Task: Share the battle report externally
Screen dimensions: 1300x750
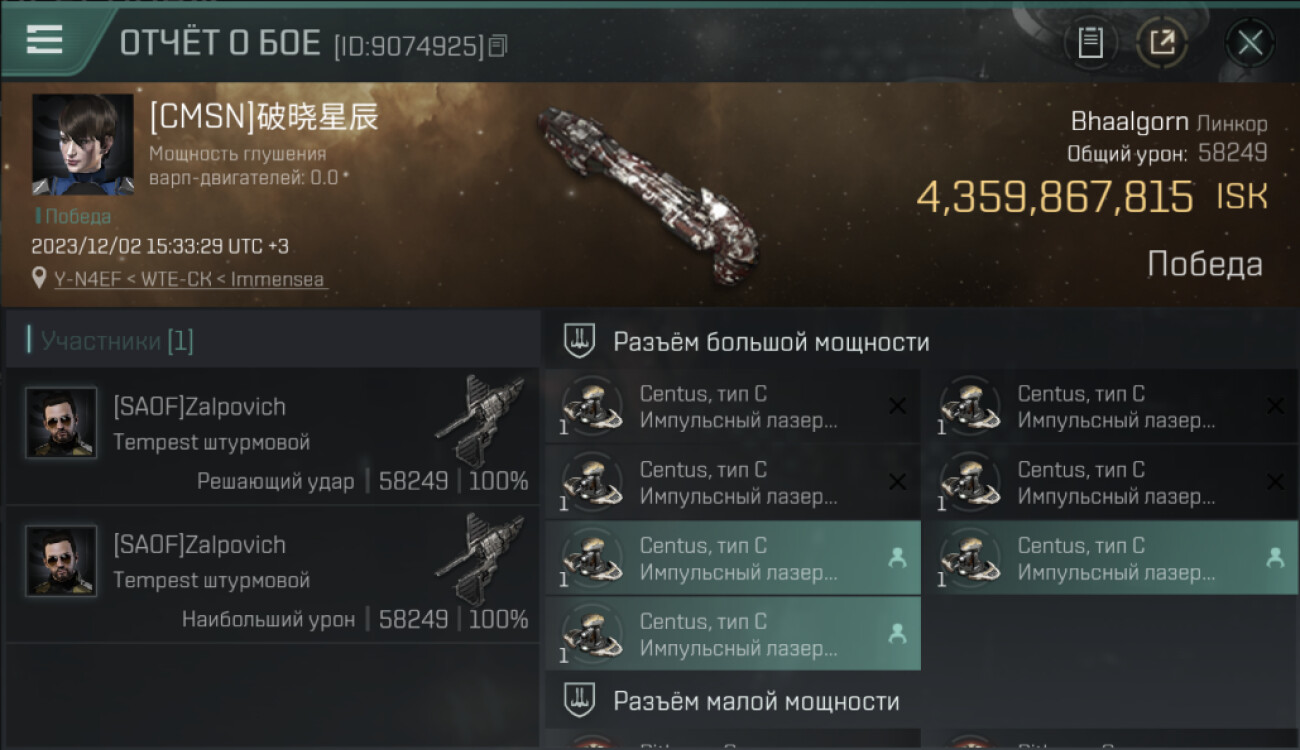Action: click(1162, 43)
